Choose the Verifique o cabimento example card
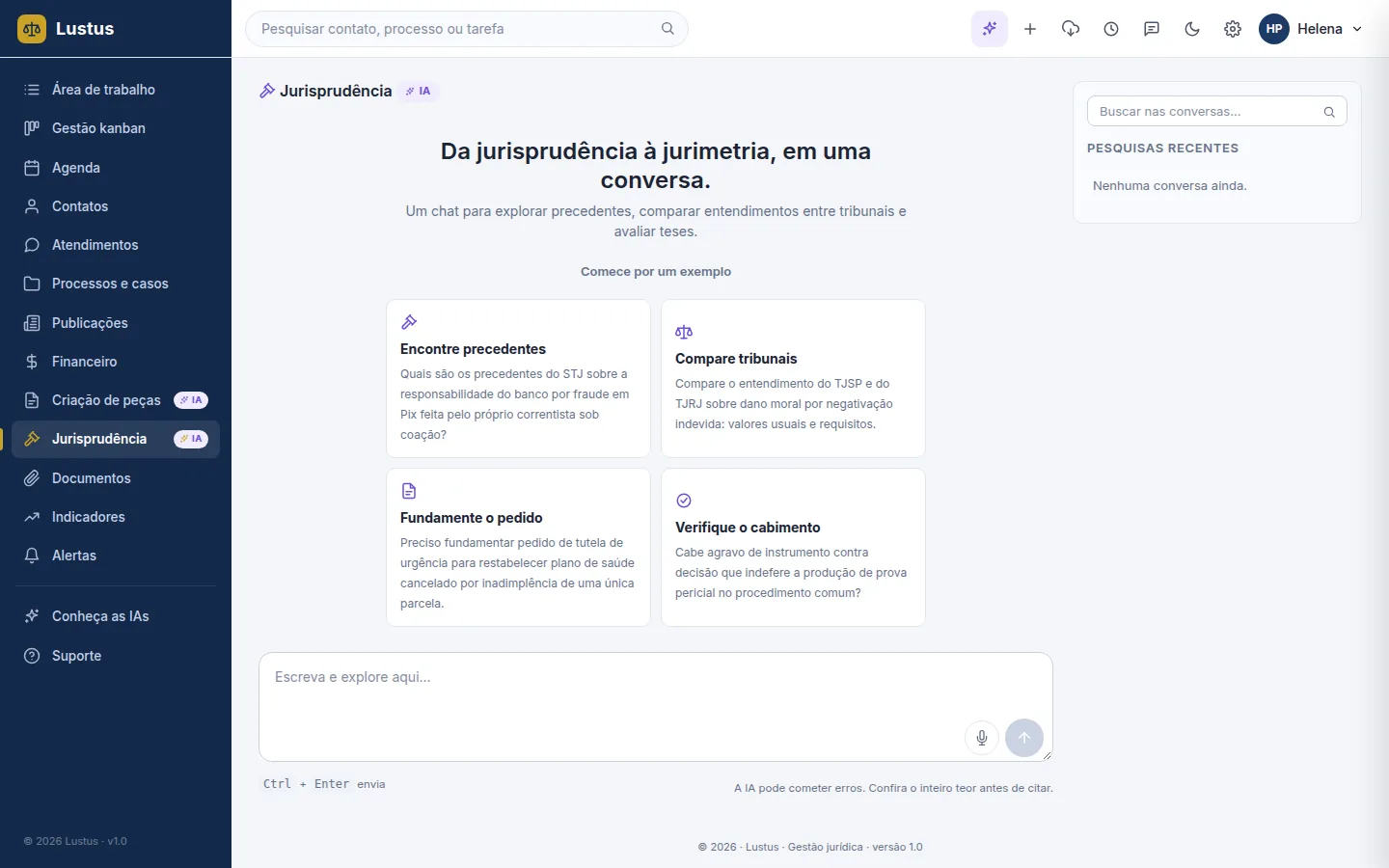 pos(793,547)
